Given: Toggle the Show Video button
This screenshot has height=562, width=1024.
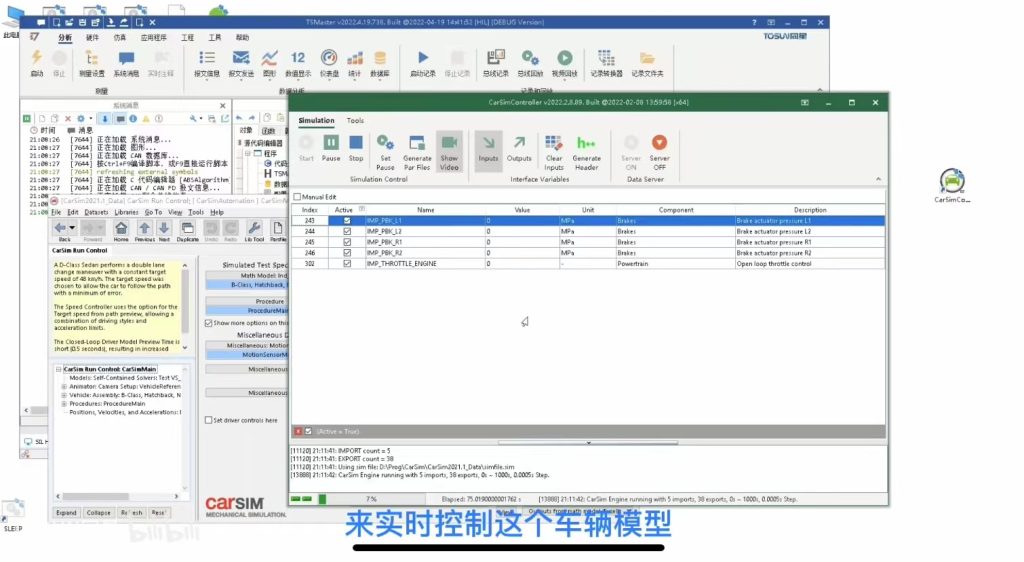Looking at the screenshot, I should tap(449, 152).
